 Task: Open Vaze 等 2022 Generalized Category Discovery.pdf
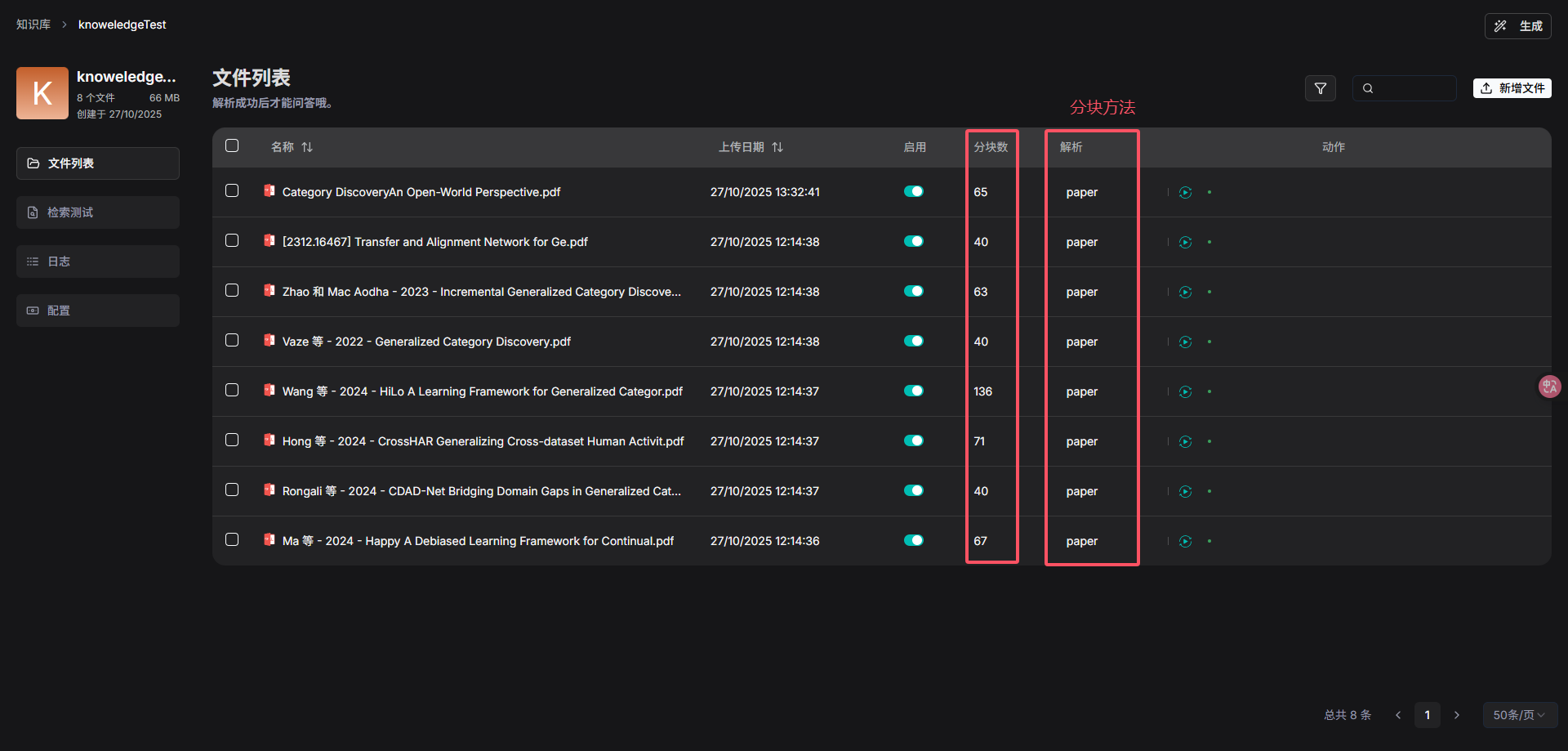[x=426, y=342]
